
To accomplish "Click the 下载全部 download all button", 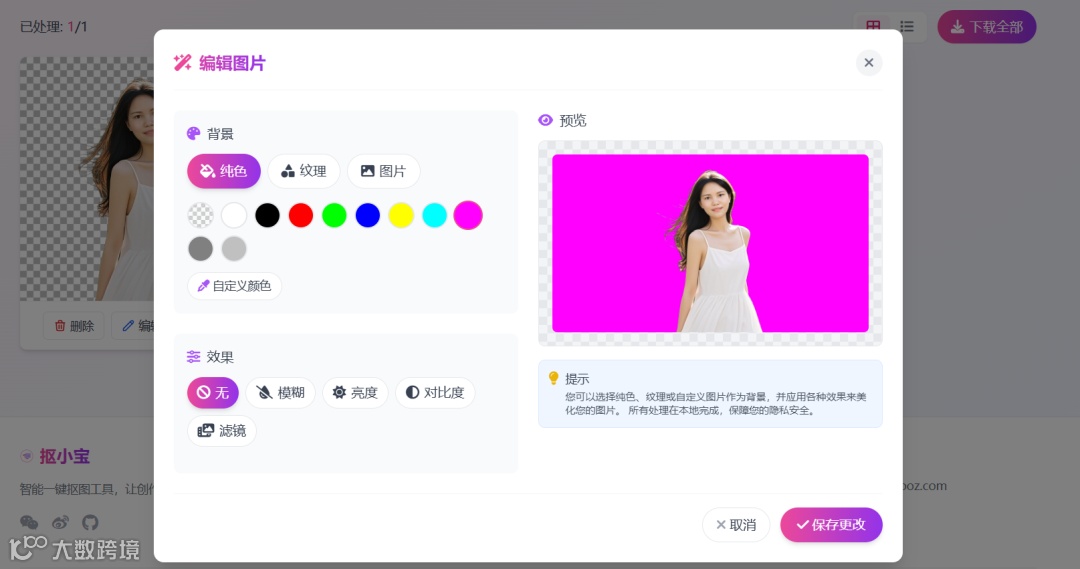I will coord(987,27).
